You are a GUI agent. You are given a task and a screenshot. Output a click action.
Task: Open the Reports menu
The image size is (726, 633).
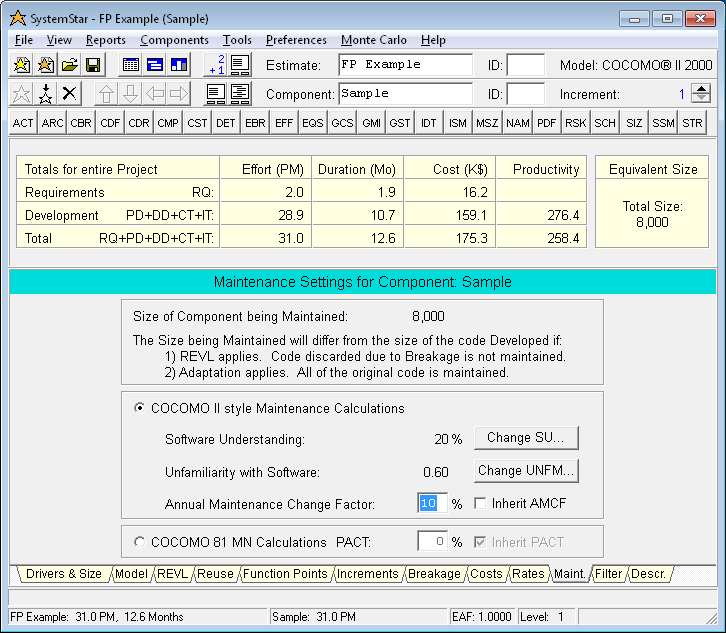pyautogui.click(x=106, y=40)
